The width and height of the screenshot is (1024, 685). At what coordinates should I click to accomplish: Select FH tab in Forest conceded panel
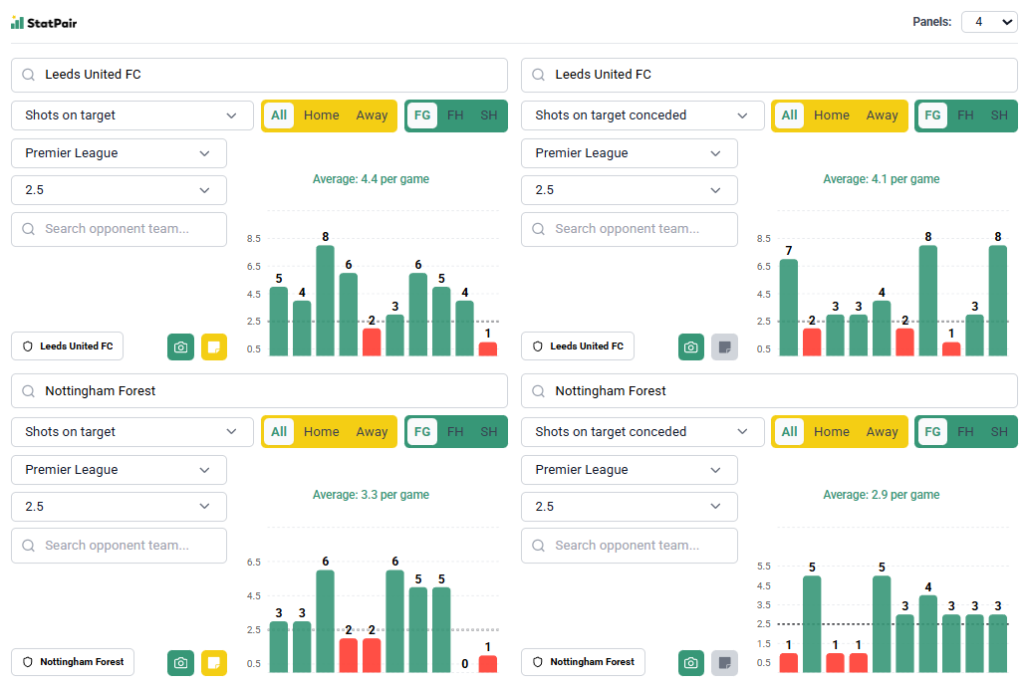pyautogui.click(x=965, y=432)
